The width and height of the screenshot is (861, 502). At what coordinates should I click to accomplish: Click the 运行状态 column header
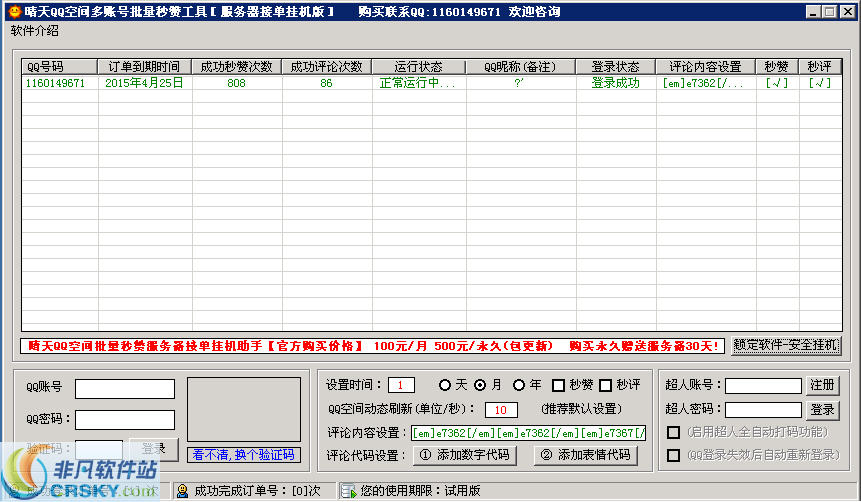419,66
